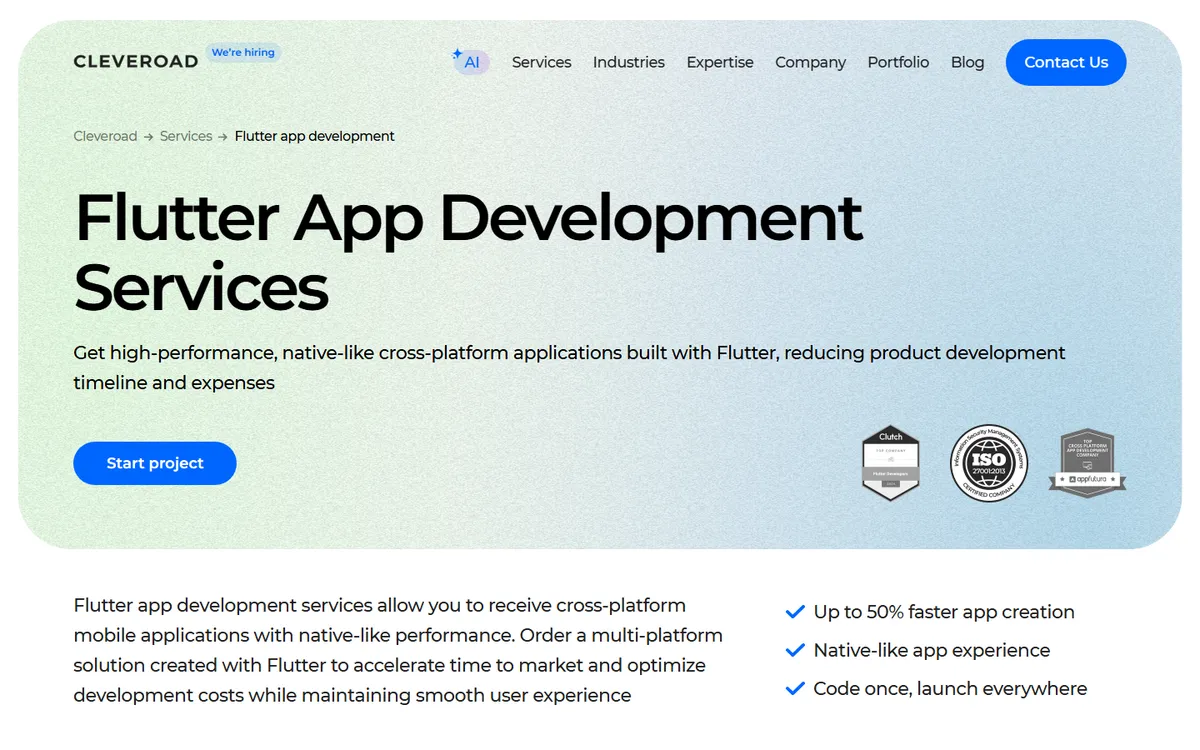Open the Expertise menu
Viewport: 1200px width, 750px height.
720,62
